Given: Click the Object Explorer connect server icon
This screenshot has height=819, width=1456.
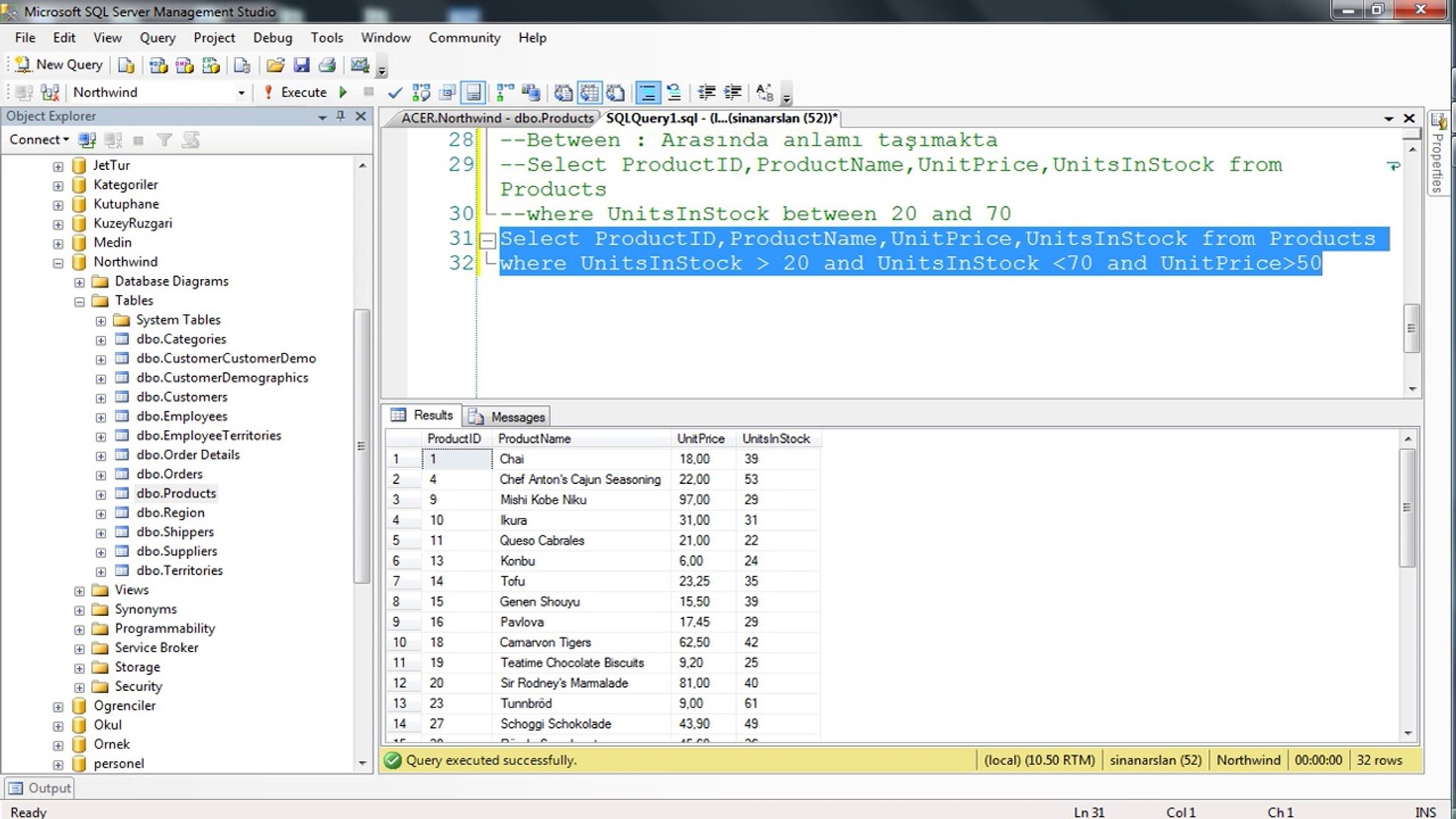Looking at the screenshot, I should (x=87, y=140).
